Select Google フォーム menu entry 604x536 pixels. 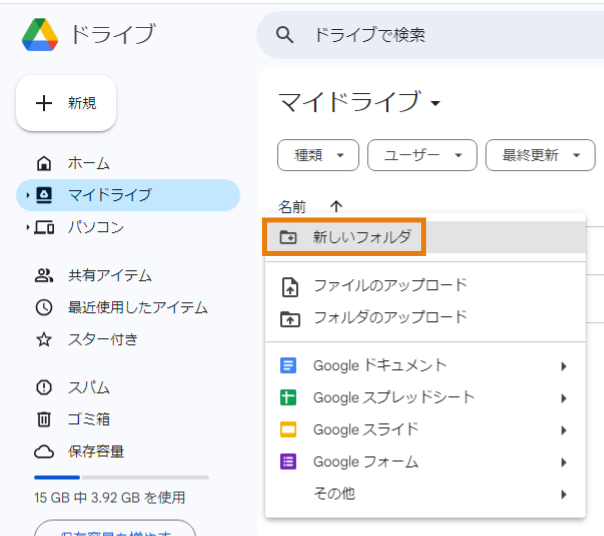pyautogui.click(x=425, y=461)
